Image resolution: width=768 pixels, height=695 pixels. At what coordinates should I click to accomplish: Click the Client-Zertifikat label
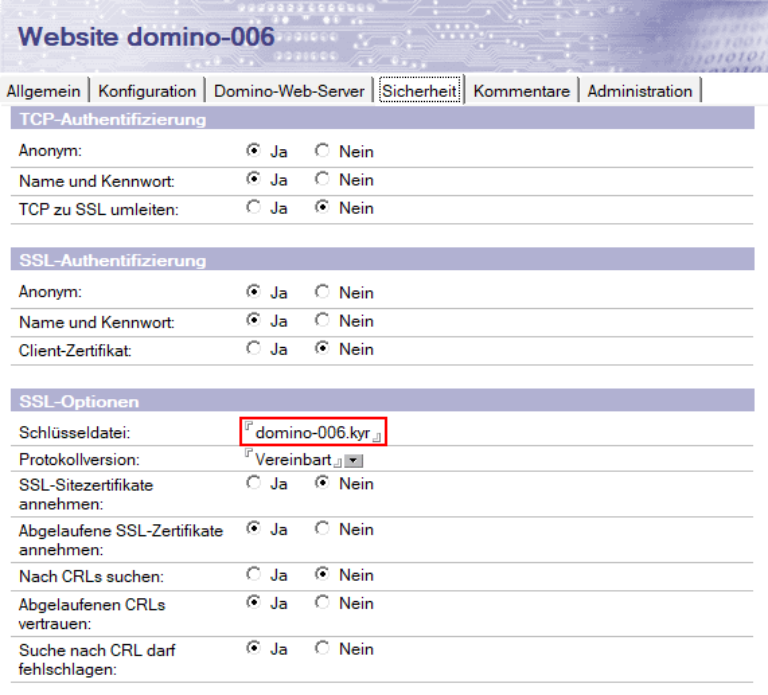coord(75,350)
